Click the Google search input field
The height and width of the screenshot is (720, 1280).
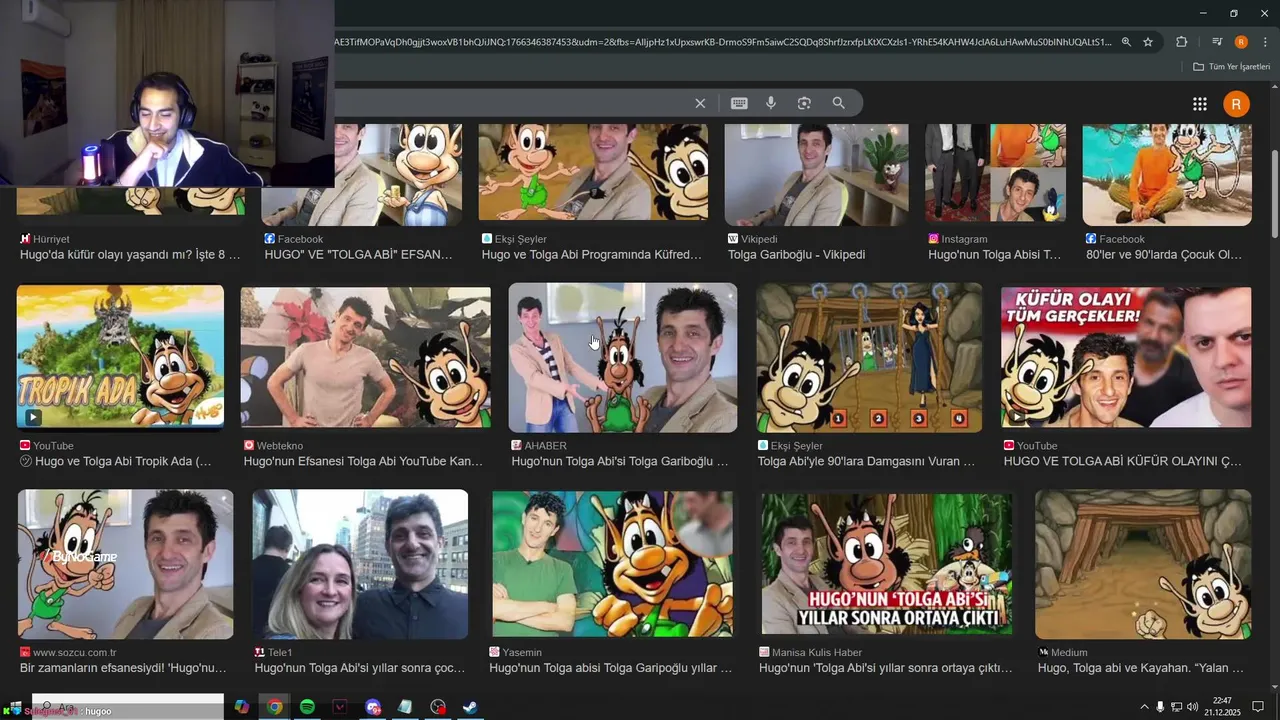point(510,103)
